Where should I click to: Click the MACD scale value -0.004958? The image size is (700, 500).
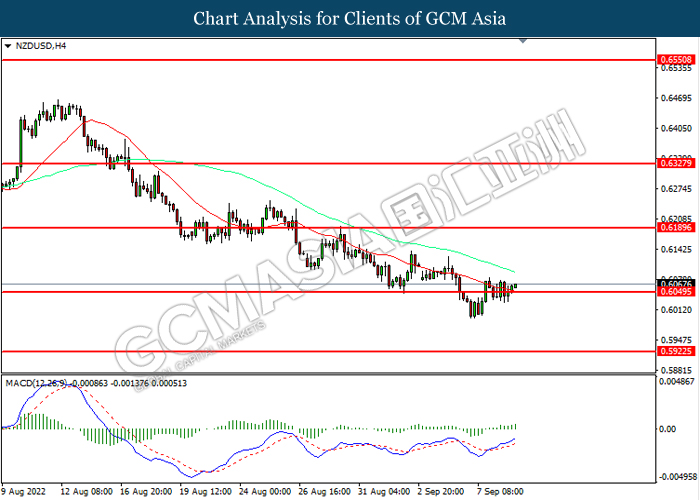click(x=678, y=476)
